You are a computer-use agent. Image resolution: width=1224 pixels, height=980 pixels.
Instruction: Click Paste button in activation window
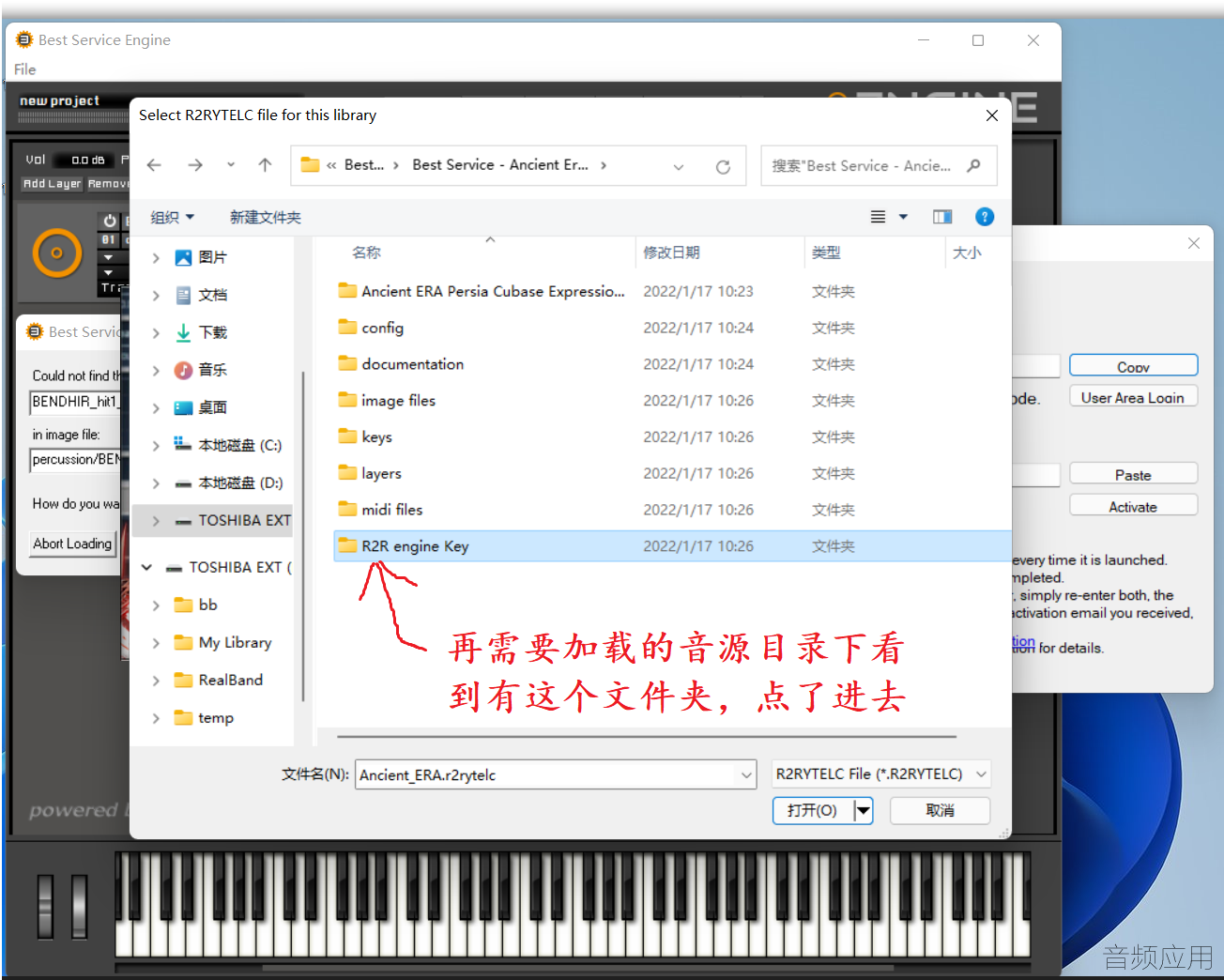pyautogui.click(x=1133, y=475)
